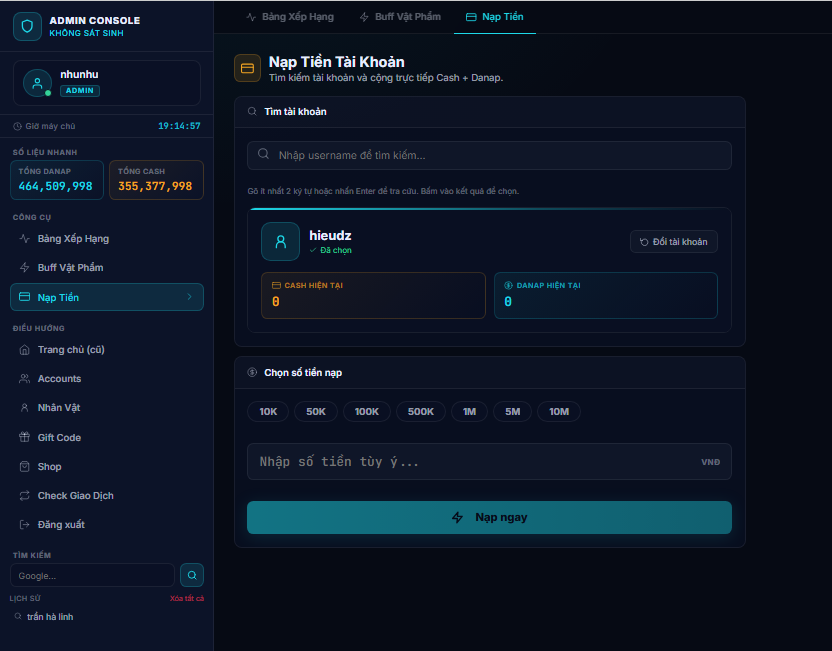Click the card icon on sidebar Nạp Tiền
Viewport: 832px width, 651px height.
[24, 297]
